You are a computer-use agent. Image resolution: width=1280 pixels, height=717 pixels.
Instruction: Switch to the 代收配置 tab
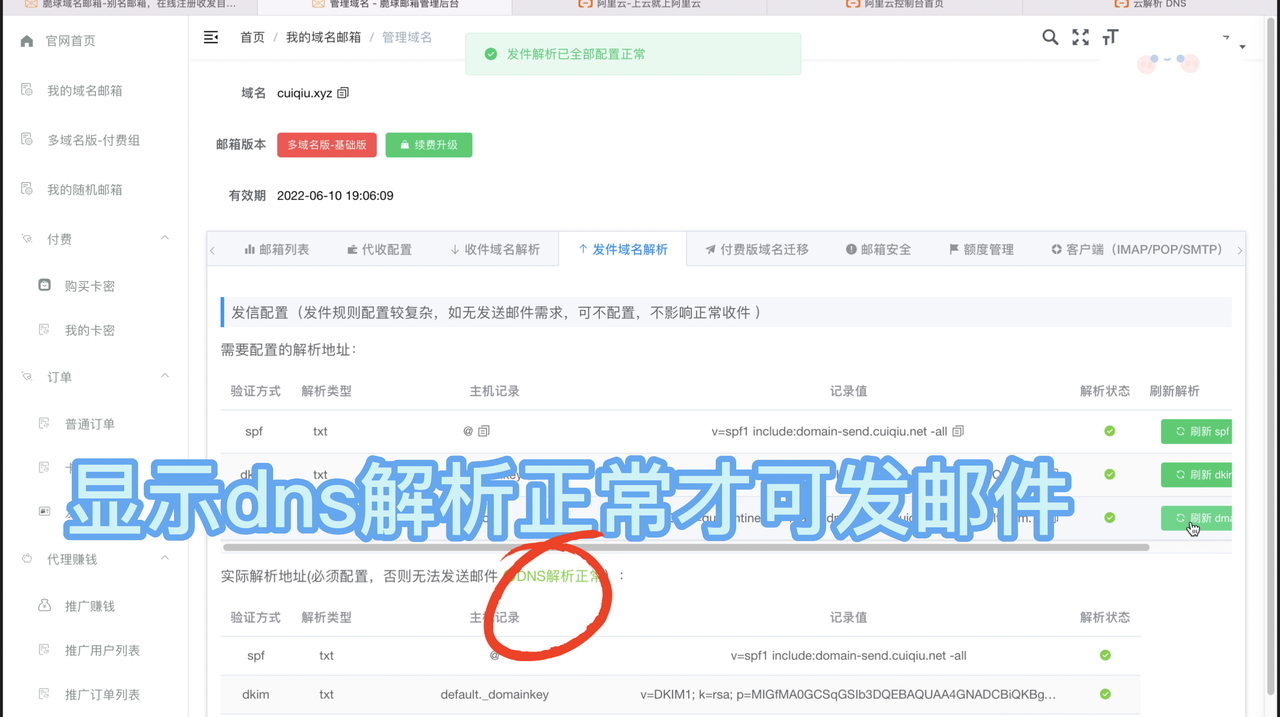click(379, 250)
